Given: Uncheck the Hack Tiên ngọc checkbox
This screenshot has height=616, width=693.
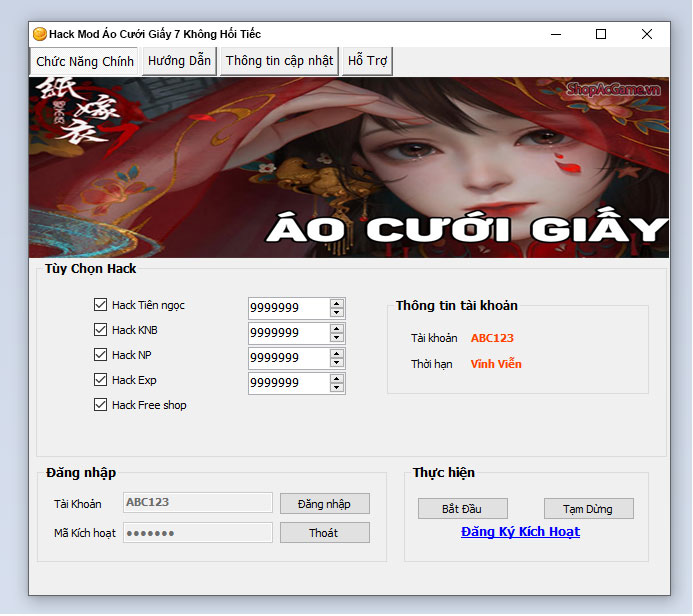Looking at the screenshot, I should pyautogui.click(x=100, y=305).
